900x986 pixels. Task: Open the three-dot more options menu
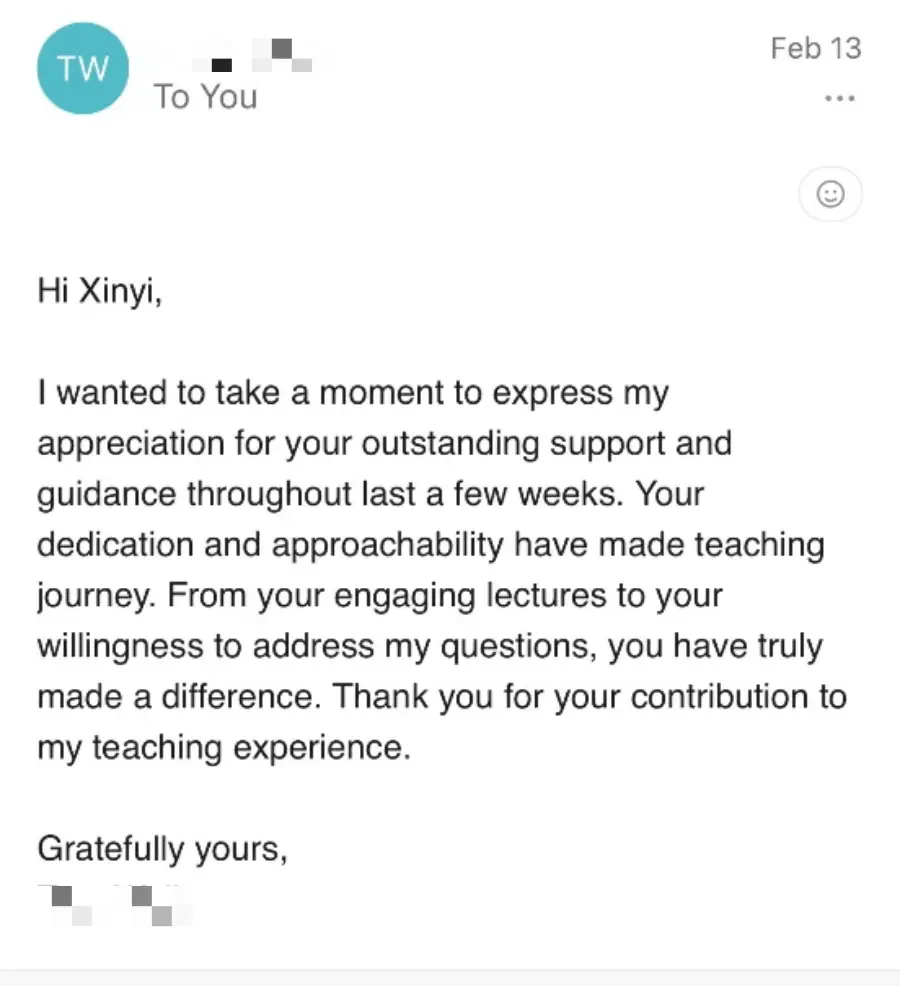[x=840, y=98]
